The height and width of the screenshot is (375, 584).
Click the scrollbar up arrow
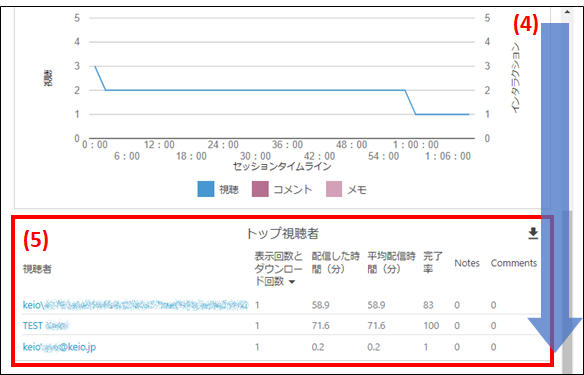click(567, 12)
